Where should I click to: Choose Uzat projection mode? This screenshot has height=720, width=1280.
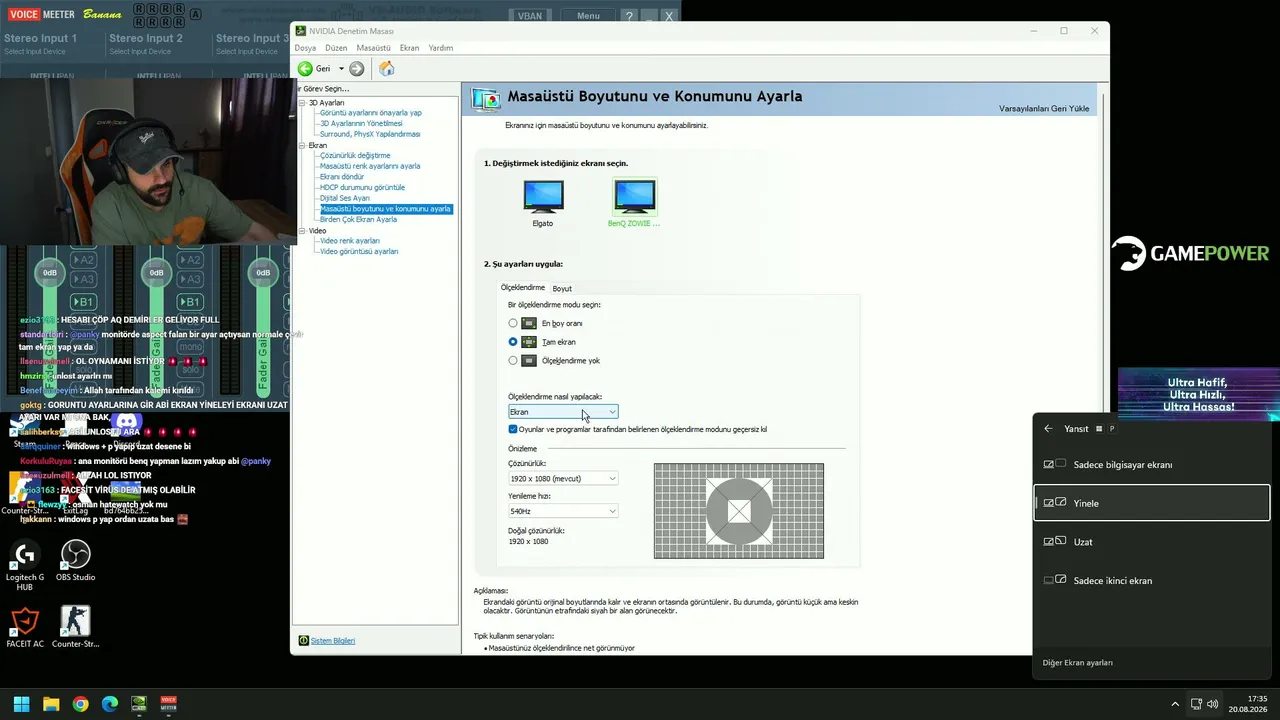[x=1151, y=542]
